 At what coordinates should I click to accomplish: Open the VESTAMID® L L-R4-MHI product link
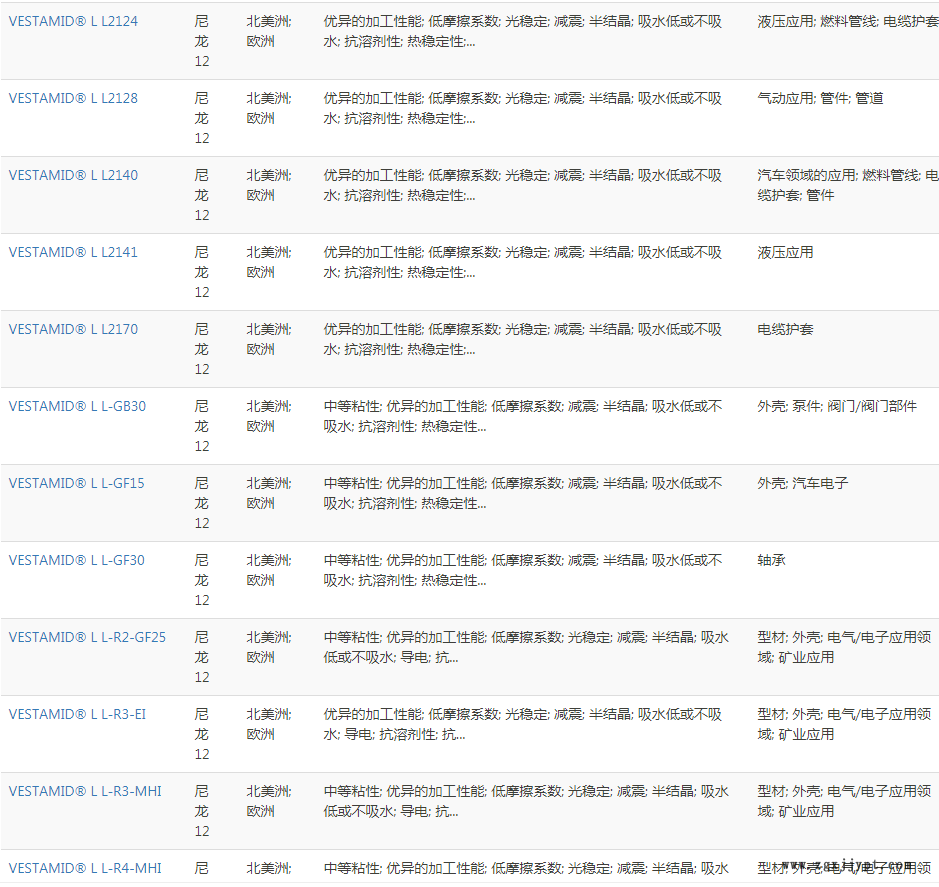(x=85, y=868)
